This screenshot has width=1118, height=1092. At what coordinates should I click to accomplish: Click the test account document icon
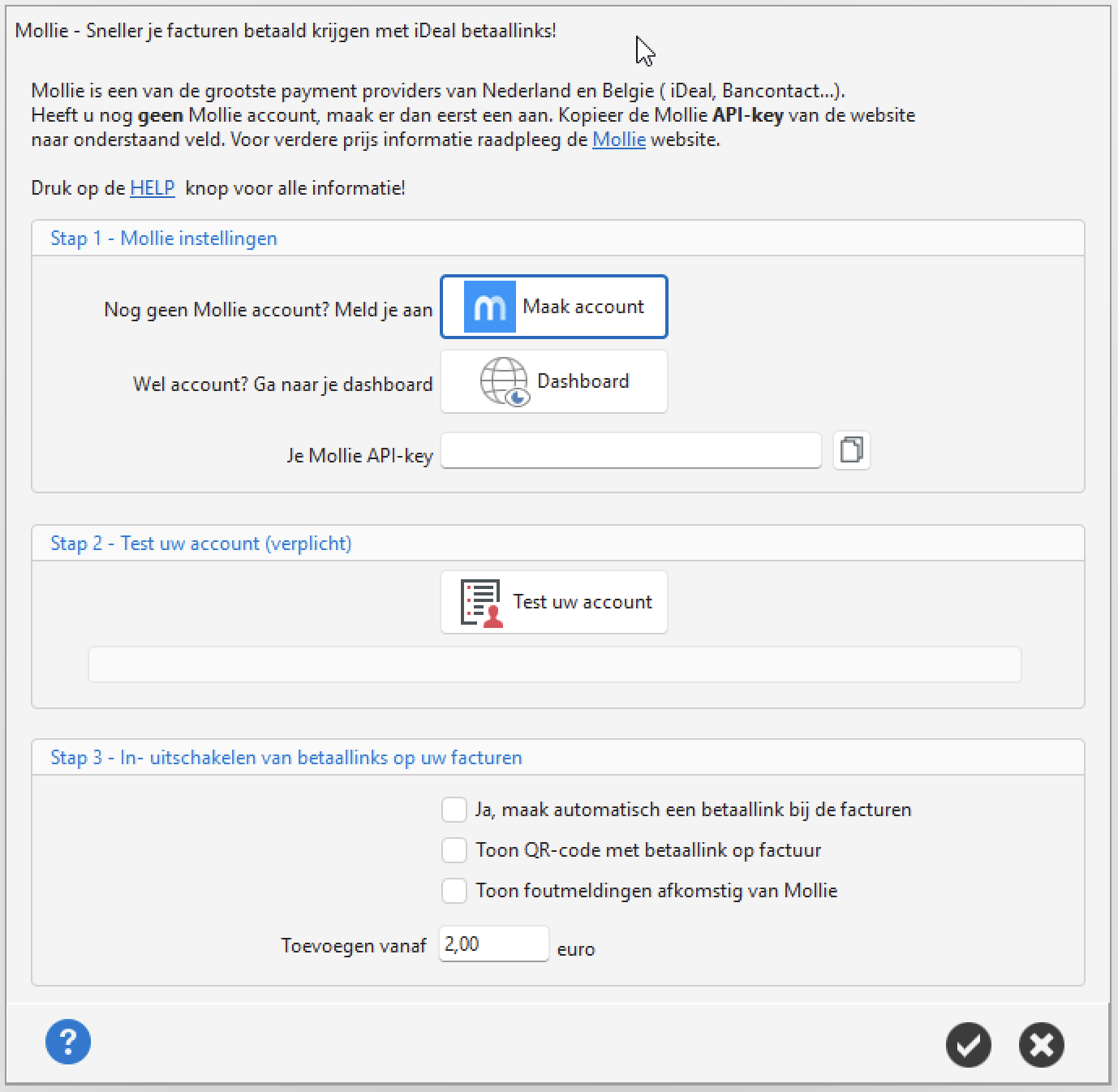[482, 603]
